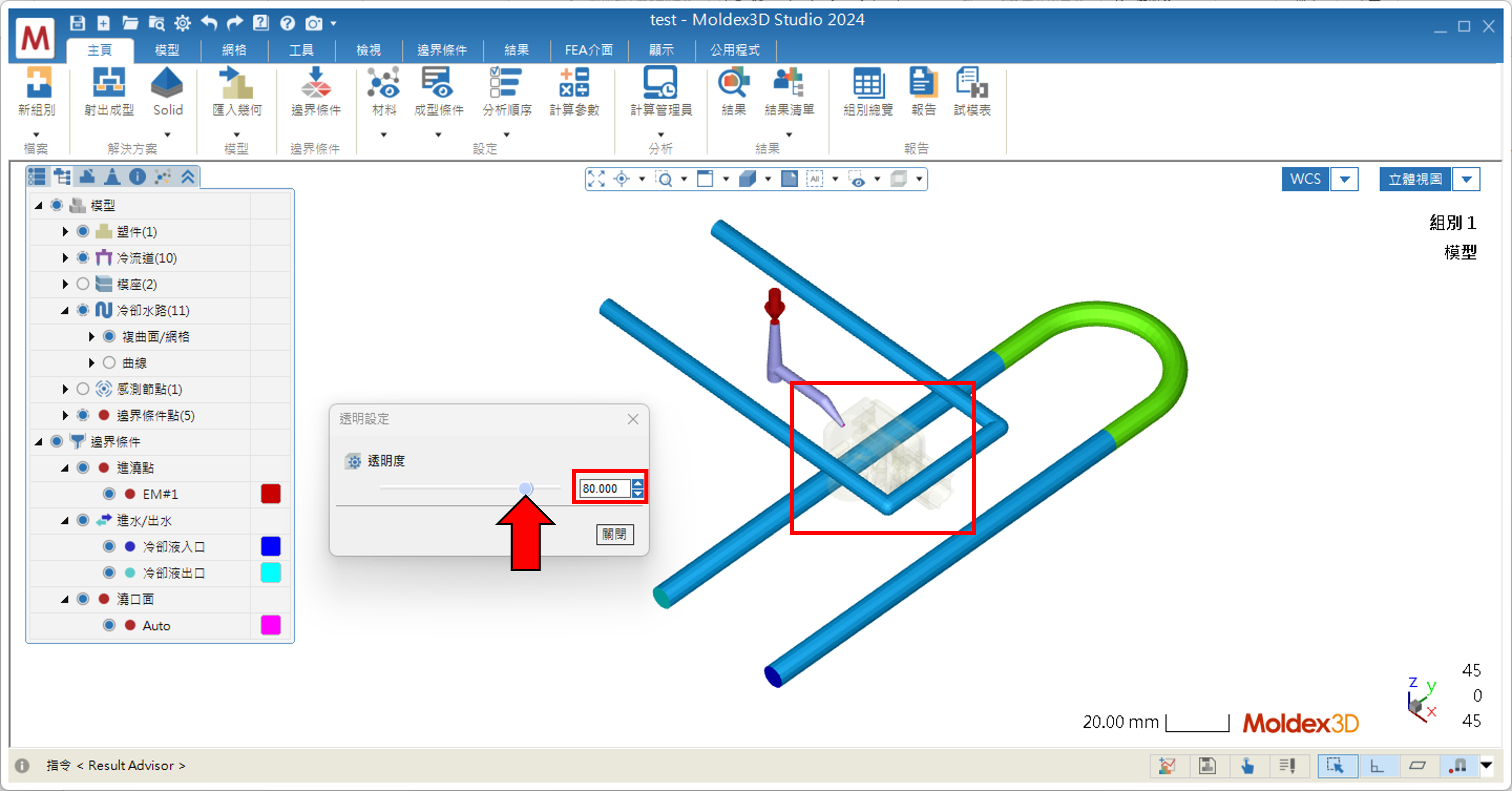Click the 立體視圖 view button
Viewport: 1512px width, 791px height.
click(1415, 179)
